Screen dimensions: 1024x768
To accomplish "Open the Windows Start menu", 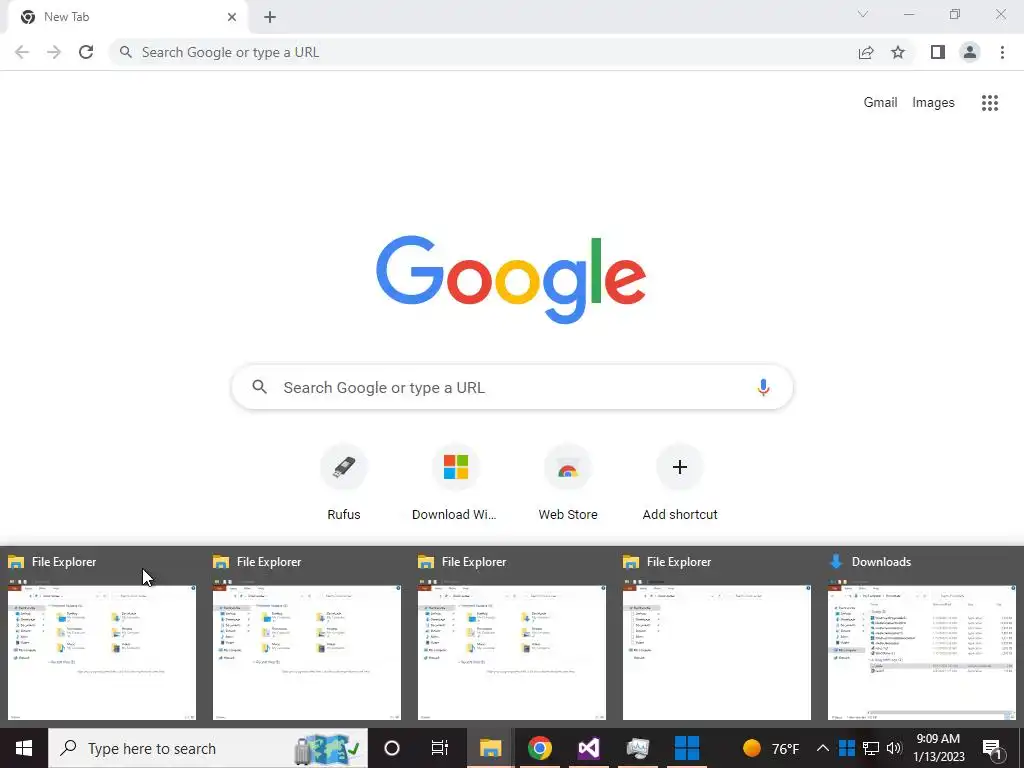I will 24,748.
